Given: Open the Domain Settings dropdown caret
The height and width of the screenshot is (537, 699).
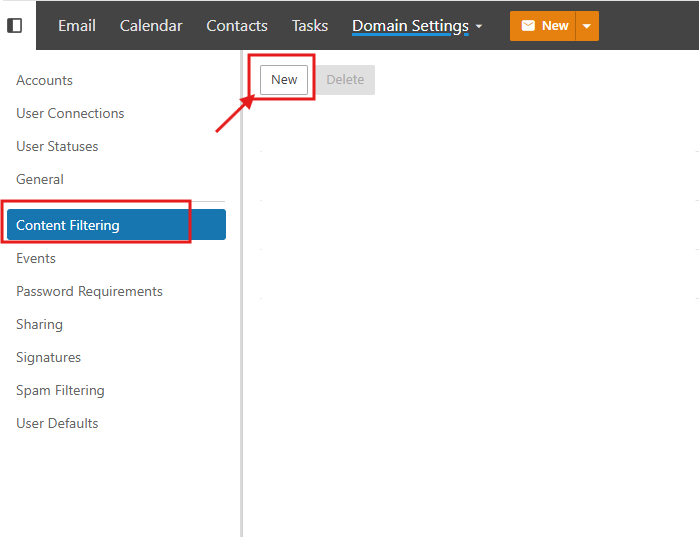Looking at the screenshot, I should pyautogui.click(x=479, y=26).
